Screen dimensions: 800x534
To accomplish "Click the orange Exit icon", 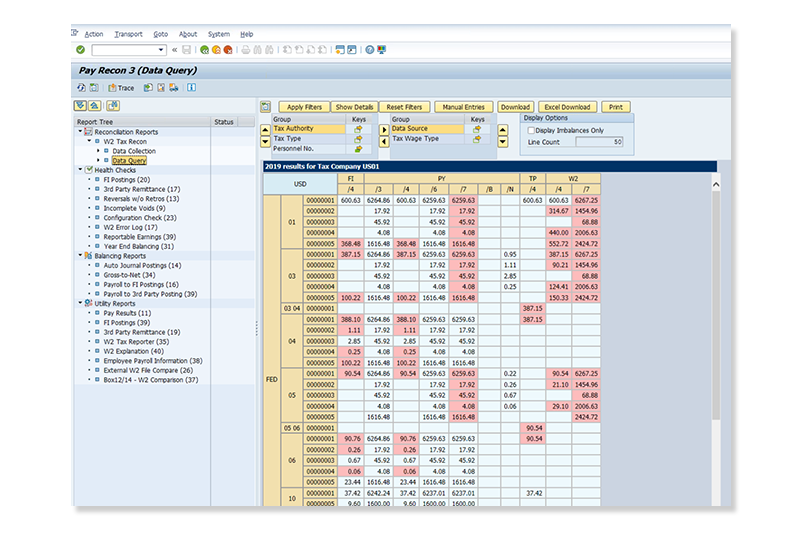I will (216, 50).
